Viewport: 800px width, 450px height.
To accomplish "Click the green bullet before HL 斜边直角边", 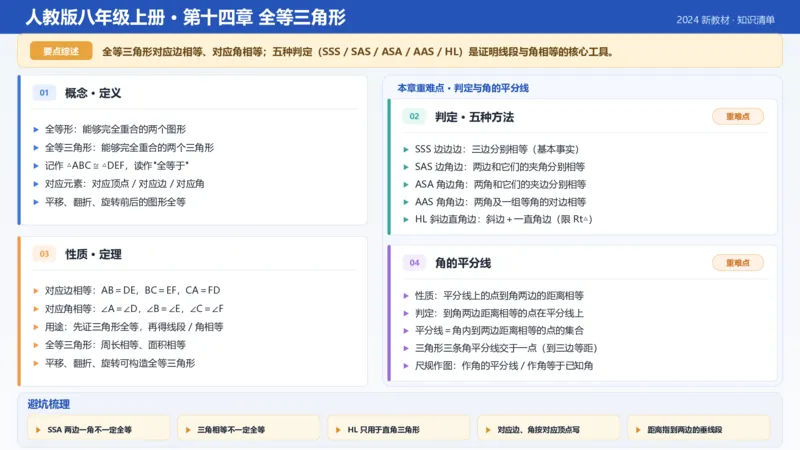I will point(406,219).
